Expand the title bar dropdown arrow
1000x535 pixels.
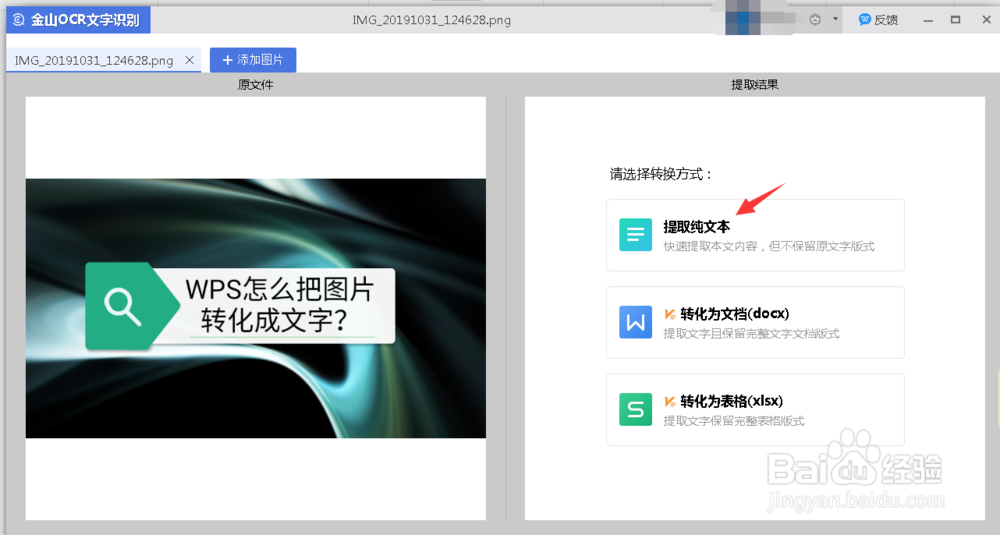click(835, 19)
